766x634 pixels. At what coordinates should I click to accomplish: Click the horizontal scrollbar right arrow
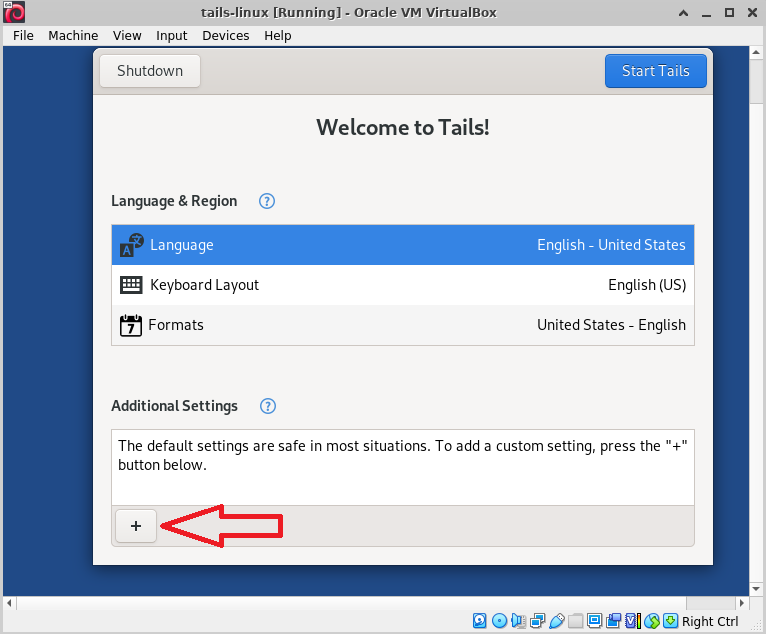coord(742,603)
